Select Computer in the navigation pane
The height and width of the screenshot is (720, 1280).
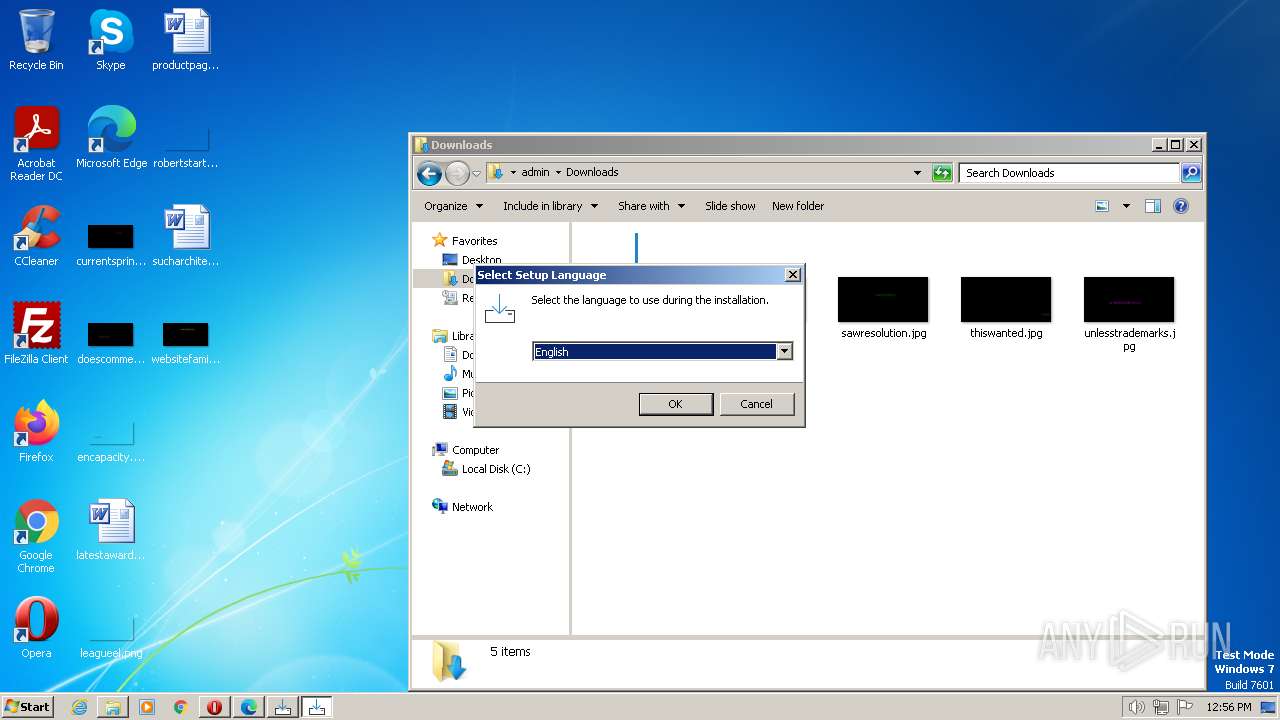click(x=475, y=450)
